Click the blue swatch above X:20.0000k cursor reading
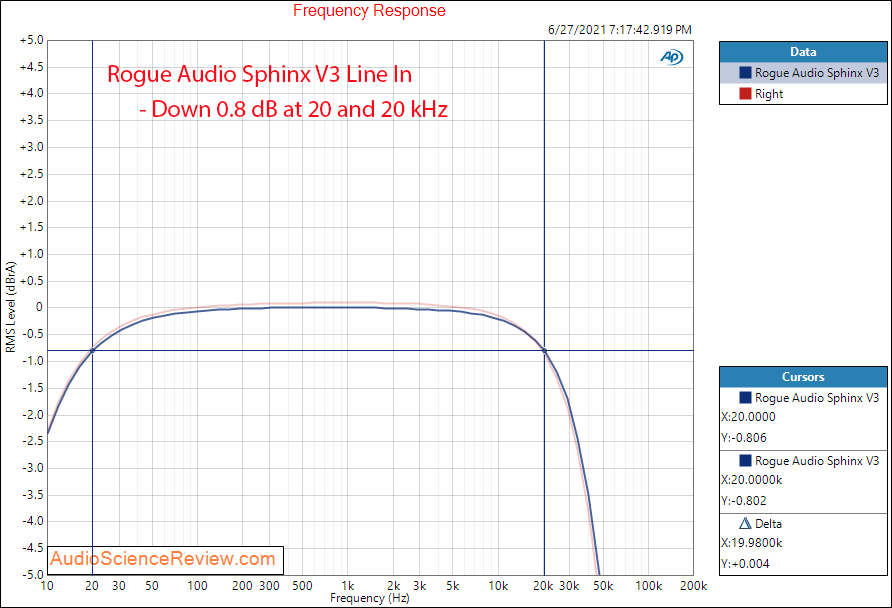Screen dimensions: 892x608 (745, 461)
